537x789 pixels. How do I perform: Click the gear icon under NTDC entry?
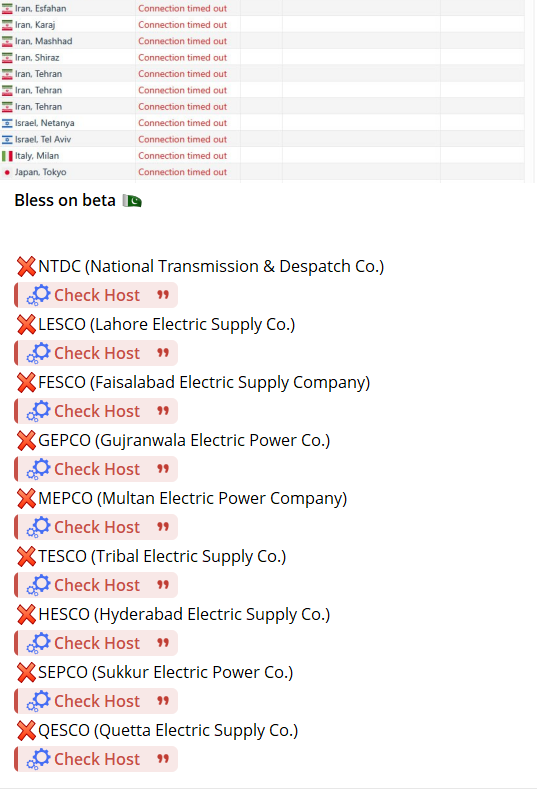pos(39,295)
